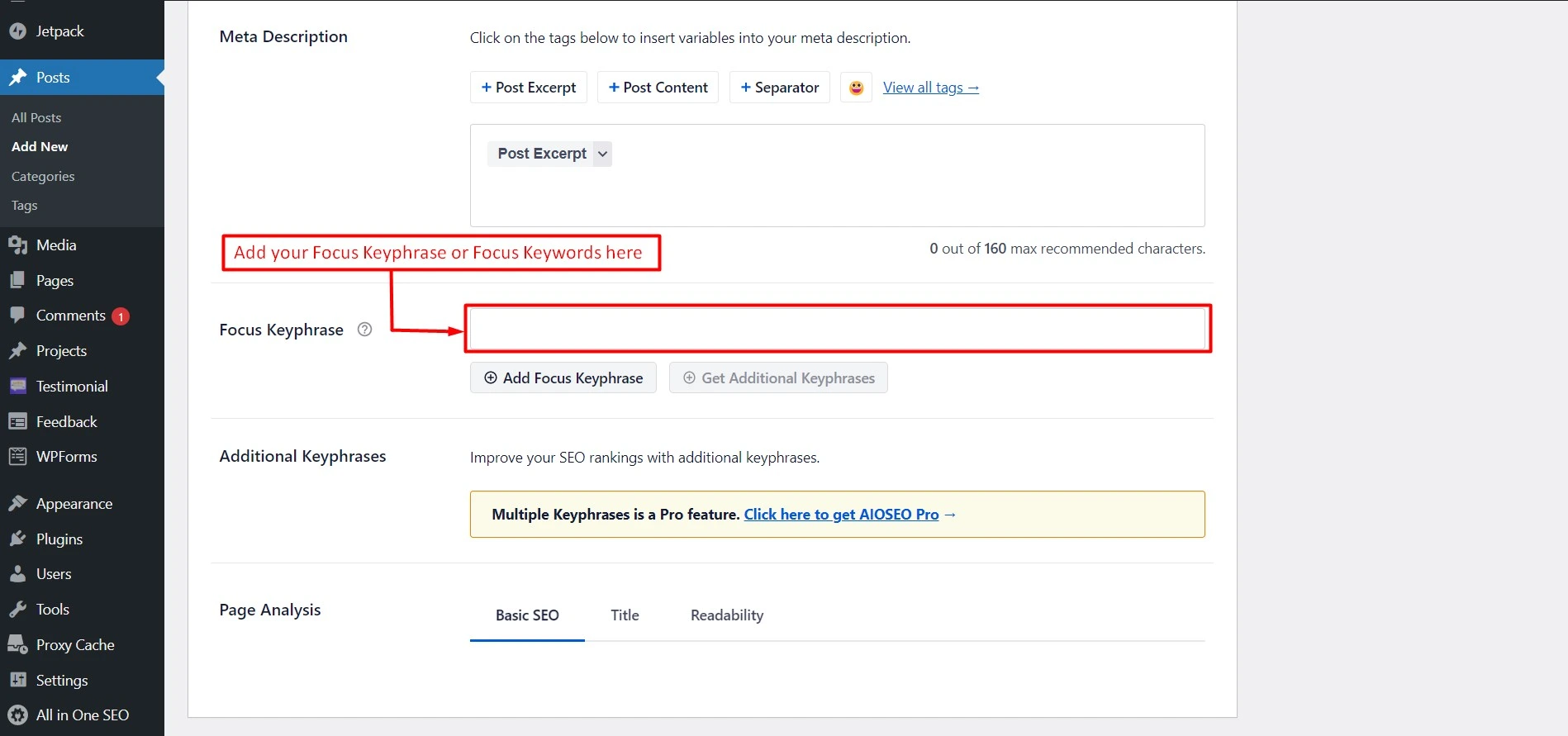Open the Post Excerpt tag dropdown arrow
The image size is (1568, 736).
[x=602, y=154]
